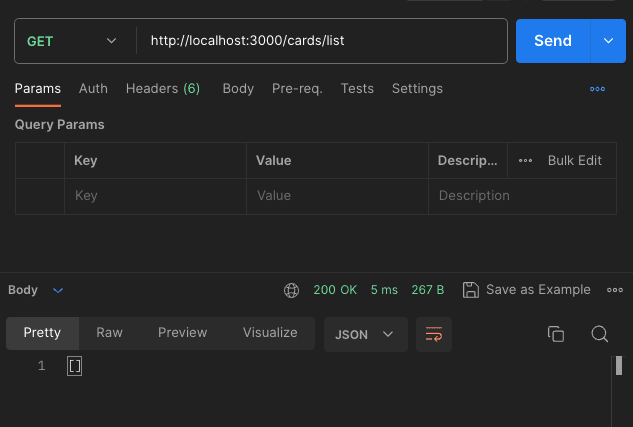
Task: Click the Send button
Action: click(553, 41)
